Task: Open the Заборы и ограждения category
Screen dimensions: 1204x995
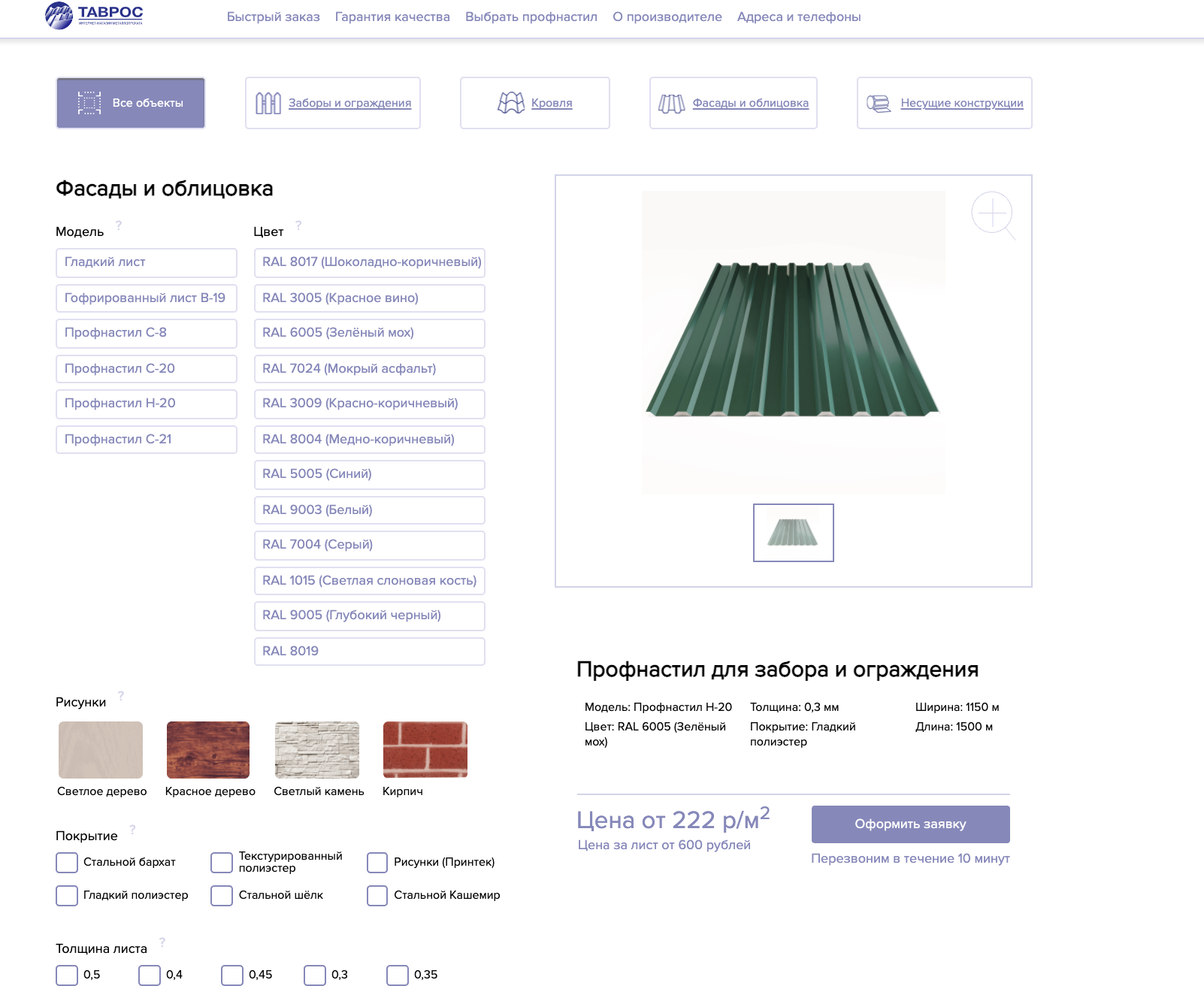Action: point(333,103)
